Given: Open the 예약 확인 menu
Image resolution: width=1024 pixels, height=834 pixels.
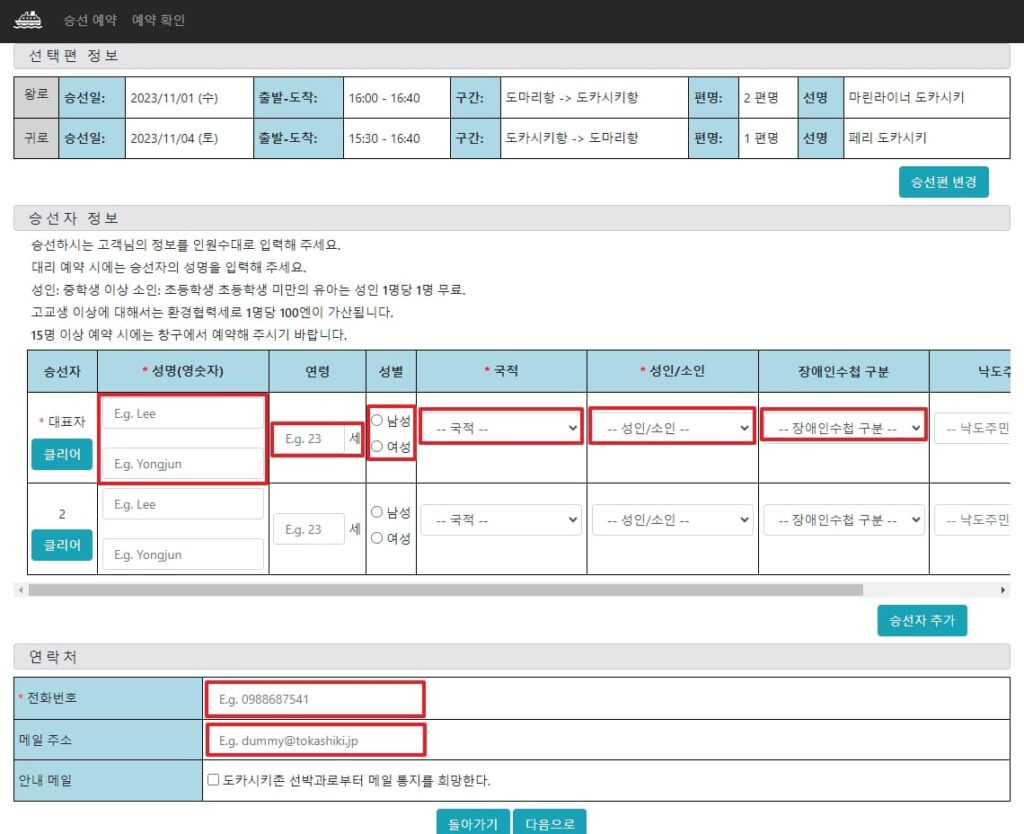Looking at the screenshot, I should [x=158, y=20].
